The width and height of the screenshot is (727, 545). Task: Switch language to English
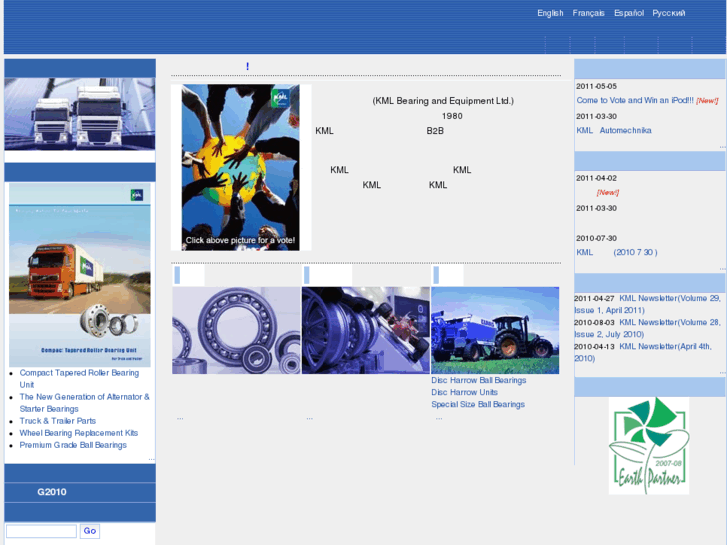pyautogui.click(x=550, y=13)
